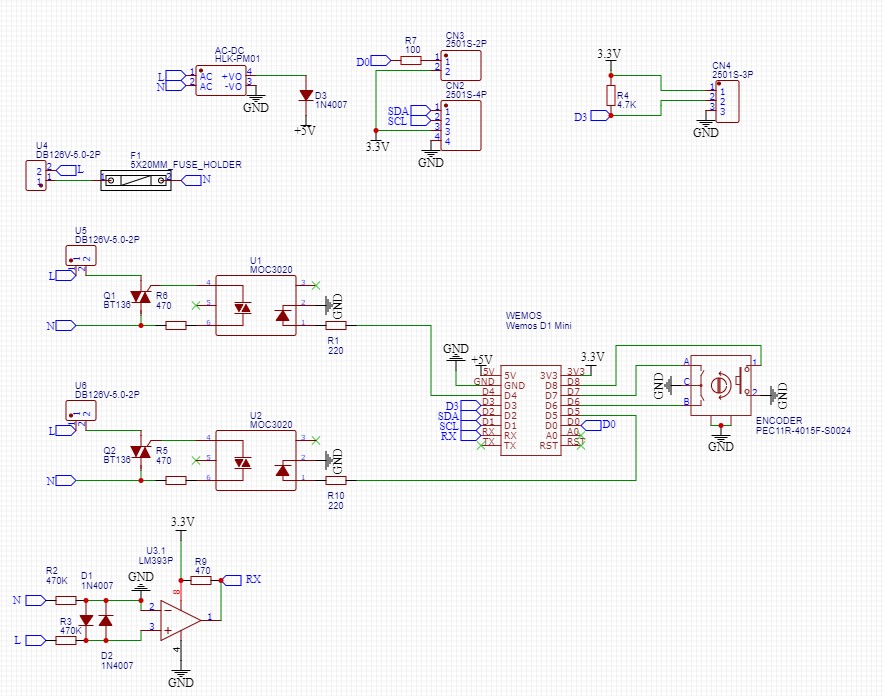
Task: Click the 3.3V power symbol above R4
Action: [609, 54]
